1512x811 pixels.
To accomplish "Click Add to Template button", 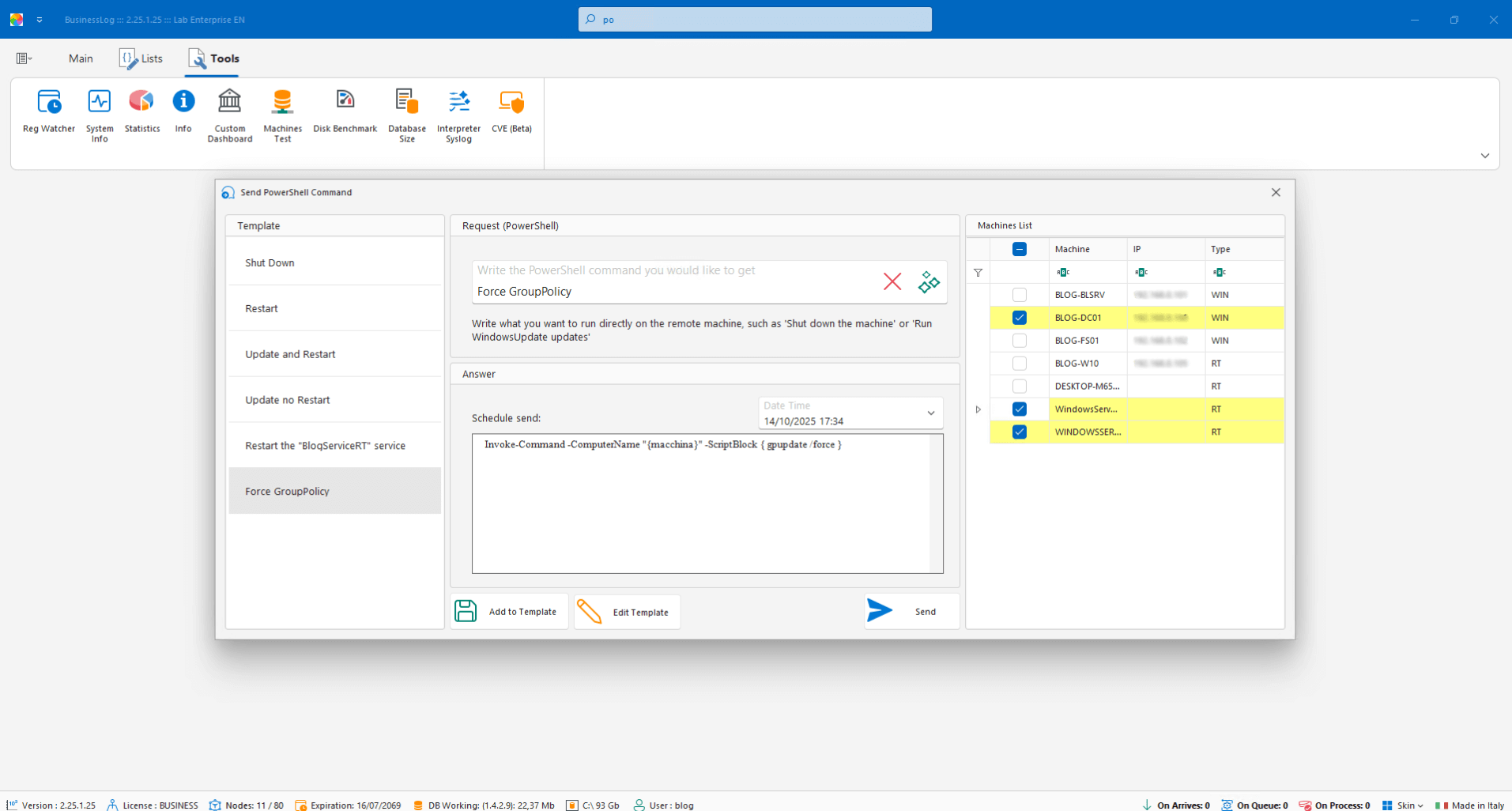I will 509,611.
